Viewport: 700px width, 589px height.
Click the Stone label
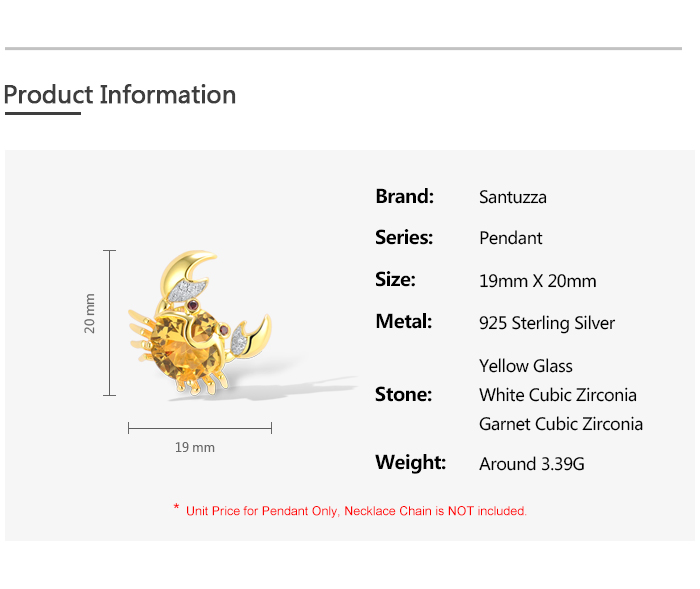tap(403, 394)
